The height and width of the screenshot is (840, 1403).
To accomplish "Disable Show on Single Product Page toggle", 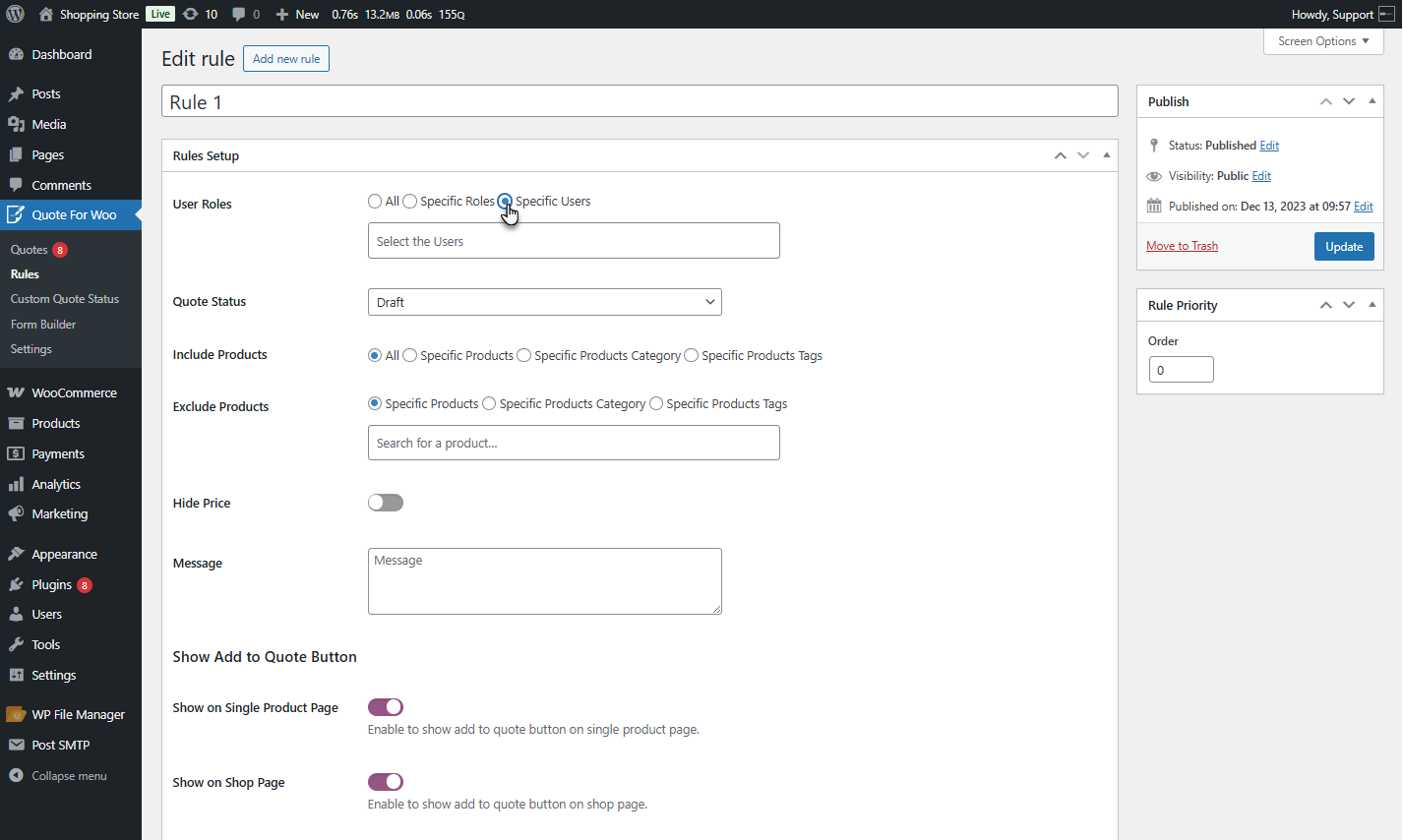I will (x=386, y=707).
